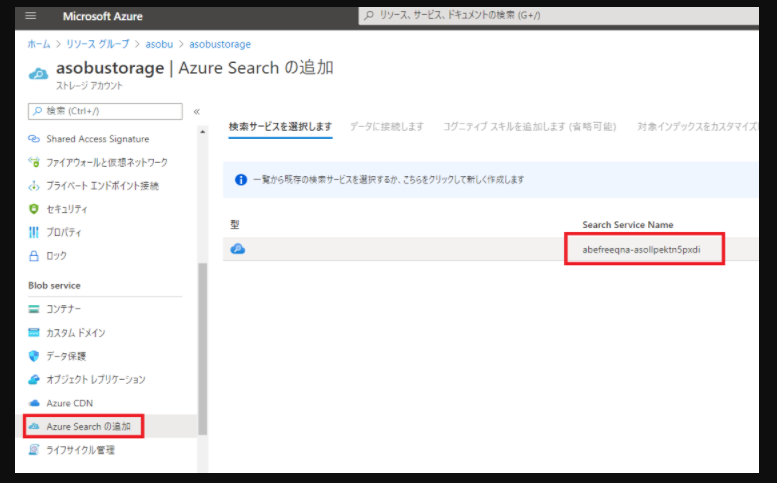Click the magnifier icon in global search bar
The height and width of the screenshot is (483, 777).
click(369, 15)
